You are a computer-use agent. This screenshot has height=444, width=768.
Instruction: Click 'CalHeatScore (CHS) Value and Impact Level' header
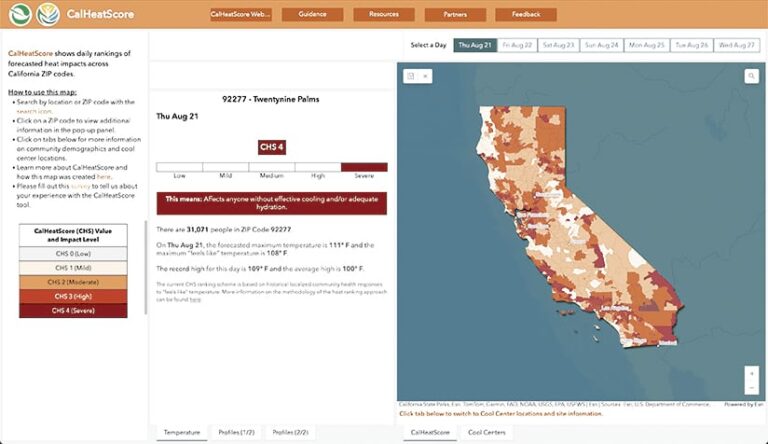tap(73, 235)
